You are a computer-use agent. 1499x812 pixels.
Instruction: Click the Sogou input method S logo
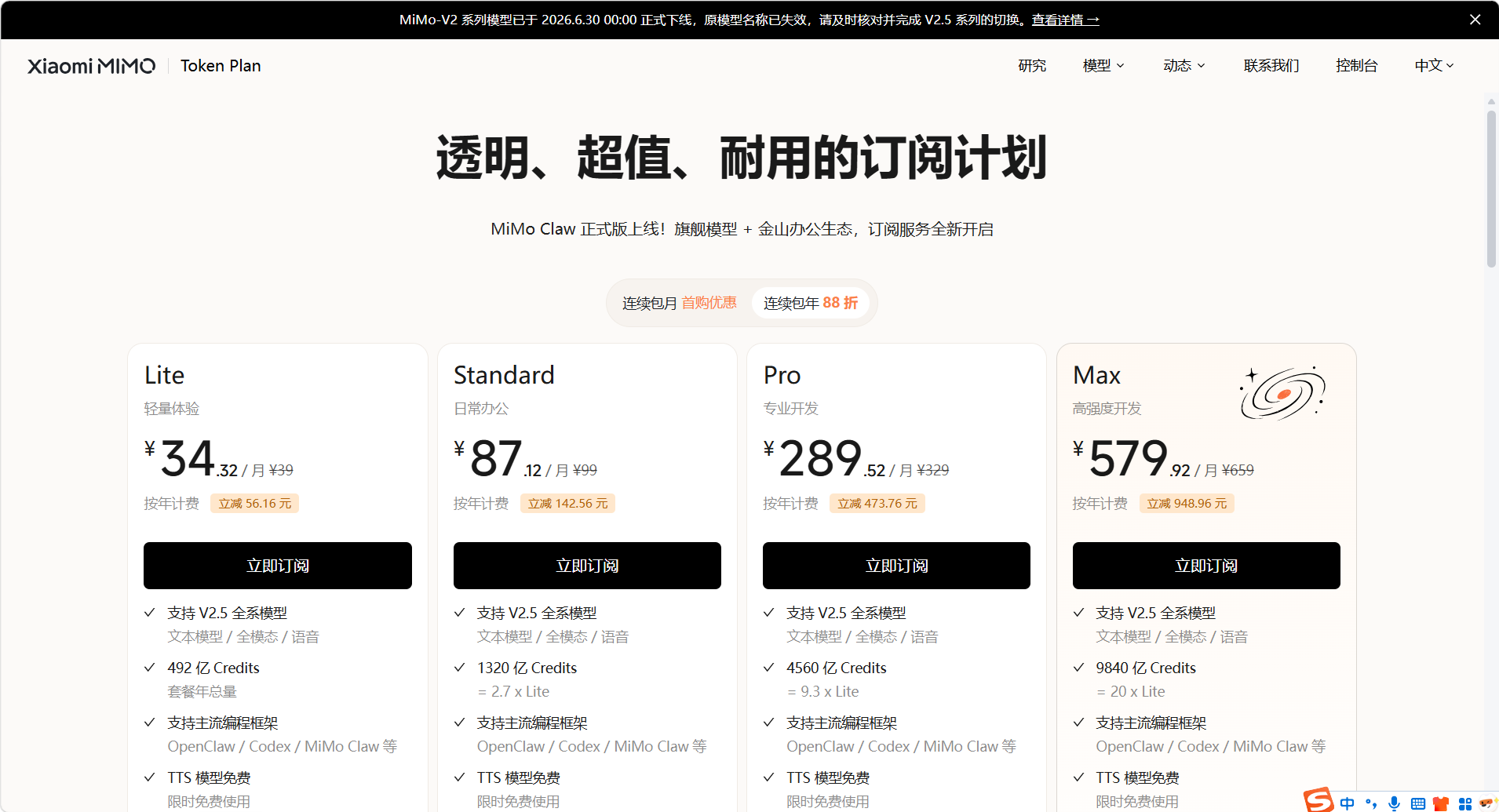[x=1318, y=800]
